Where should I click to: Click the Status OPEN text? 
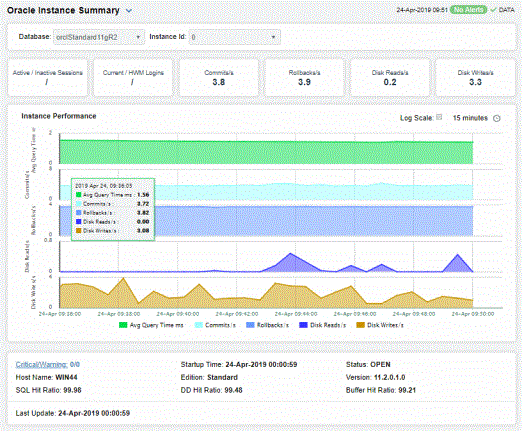[x=368, y=365]
